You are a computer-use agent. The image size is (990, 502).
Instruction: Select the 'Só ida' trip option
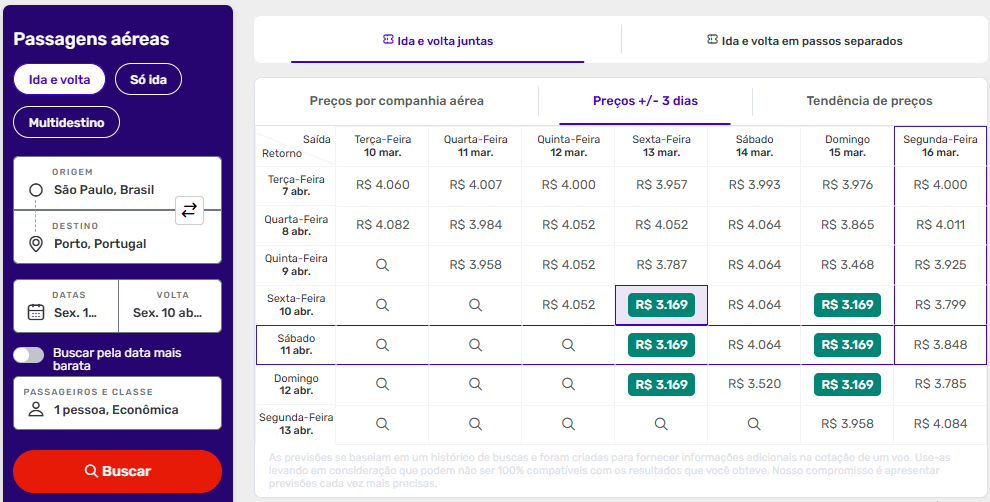coord(148,80)
